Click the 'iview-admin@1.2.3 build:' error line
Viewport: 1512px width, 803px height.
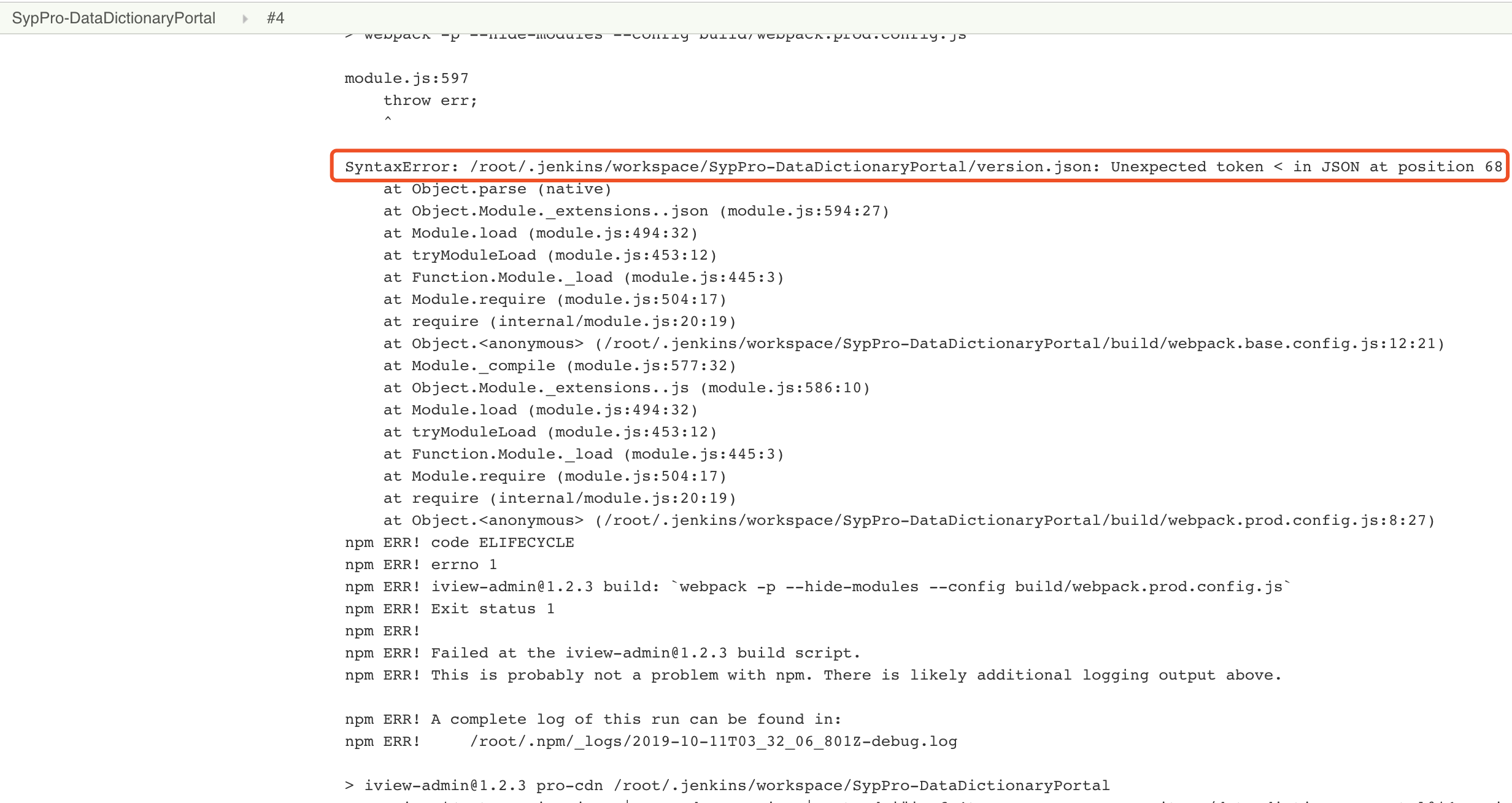pyautogui.click(x=819, y=587)
